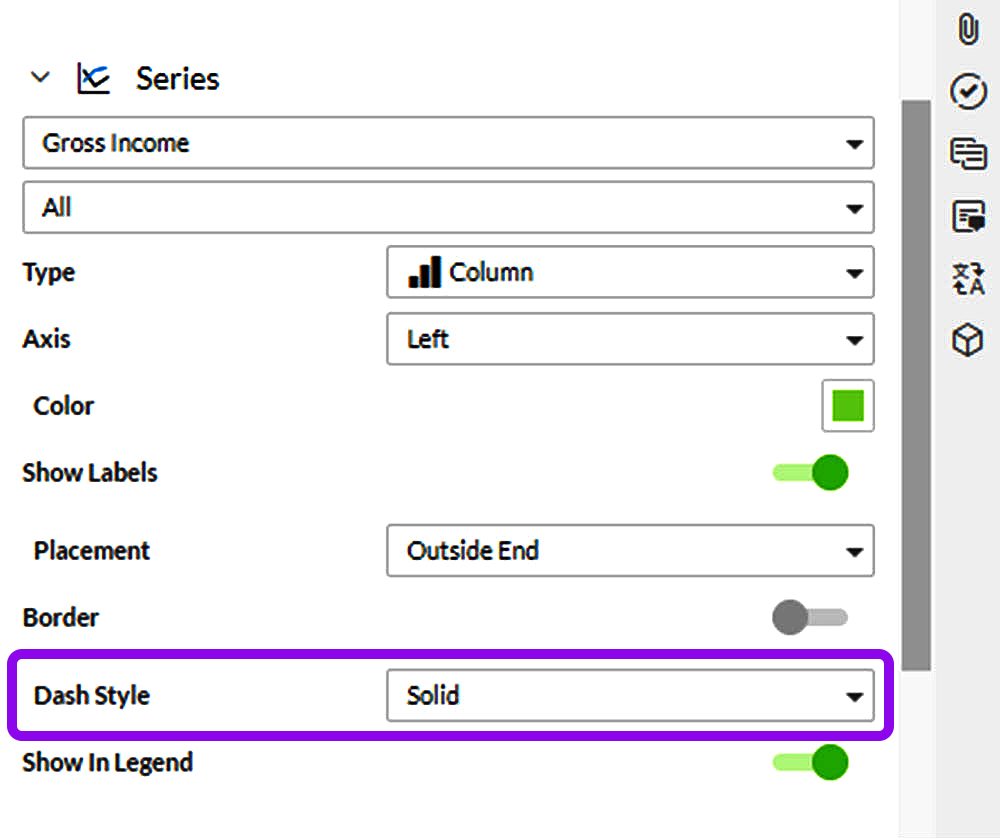Open the green series Color swatch
This screenshot has height=839, width=1000.
click(848, 406)
